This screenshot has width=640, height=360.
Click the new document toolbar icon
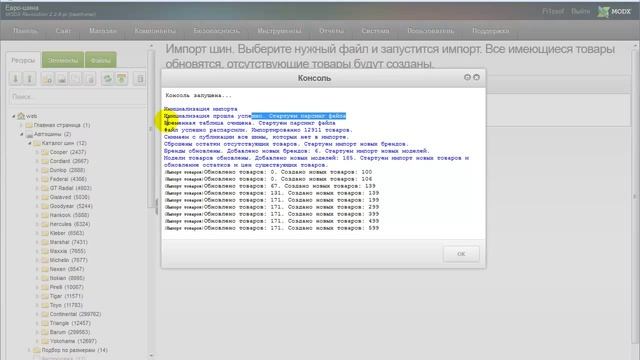click(x=47, y=78)
